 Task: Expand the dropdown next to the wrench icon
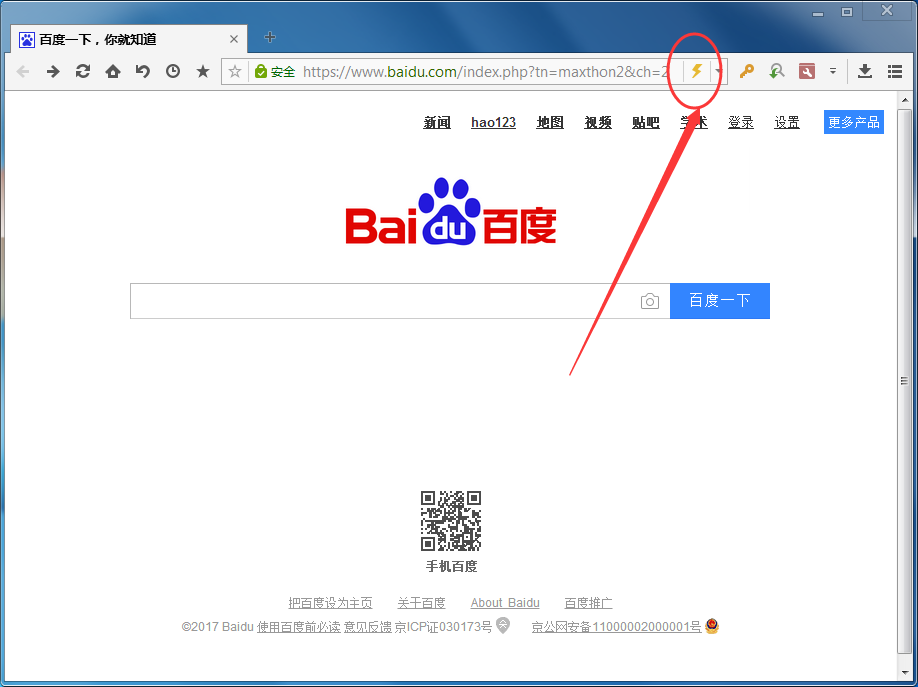(x=833, y=71)
